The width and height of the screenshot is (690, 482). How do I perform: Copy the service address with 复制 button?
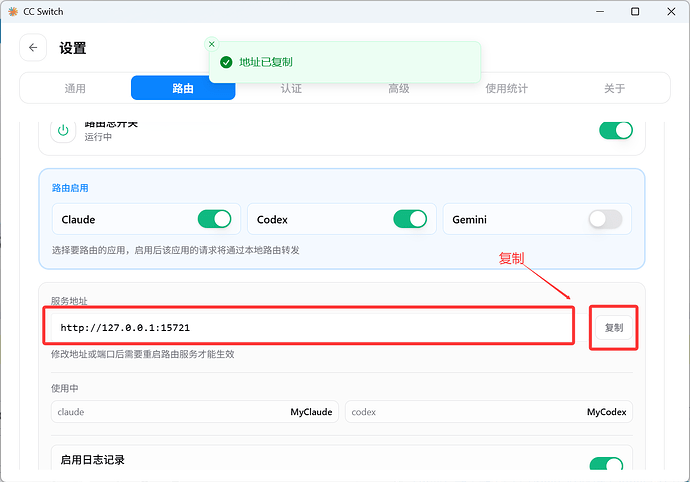(x=614, y=327)
